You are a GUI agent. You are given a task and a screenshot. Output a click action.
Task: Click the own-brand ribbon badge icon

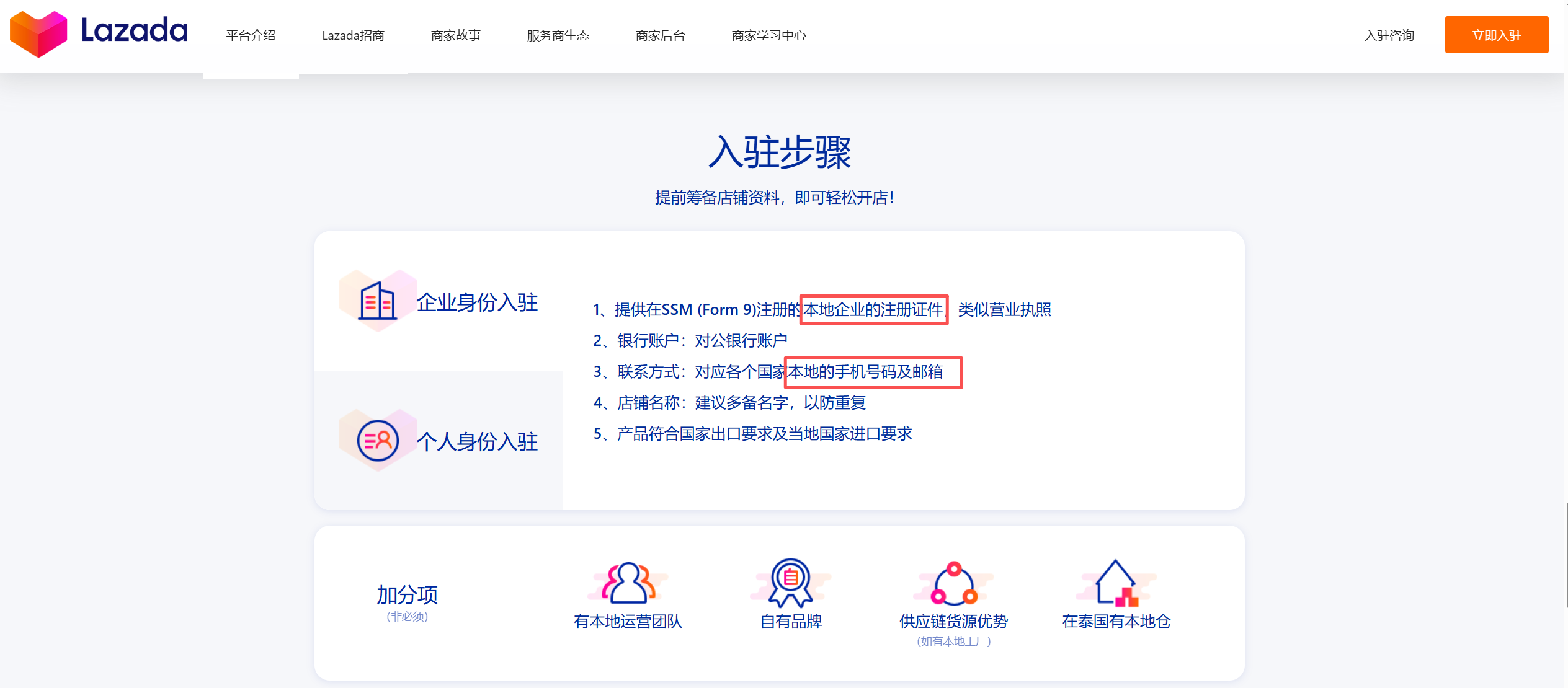[790, 583]
